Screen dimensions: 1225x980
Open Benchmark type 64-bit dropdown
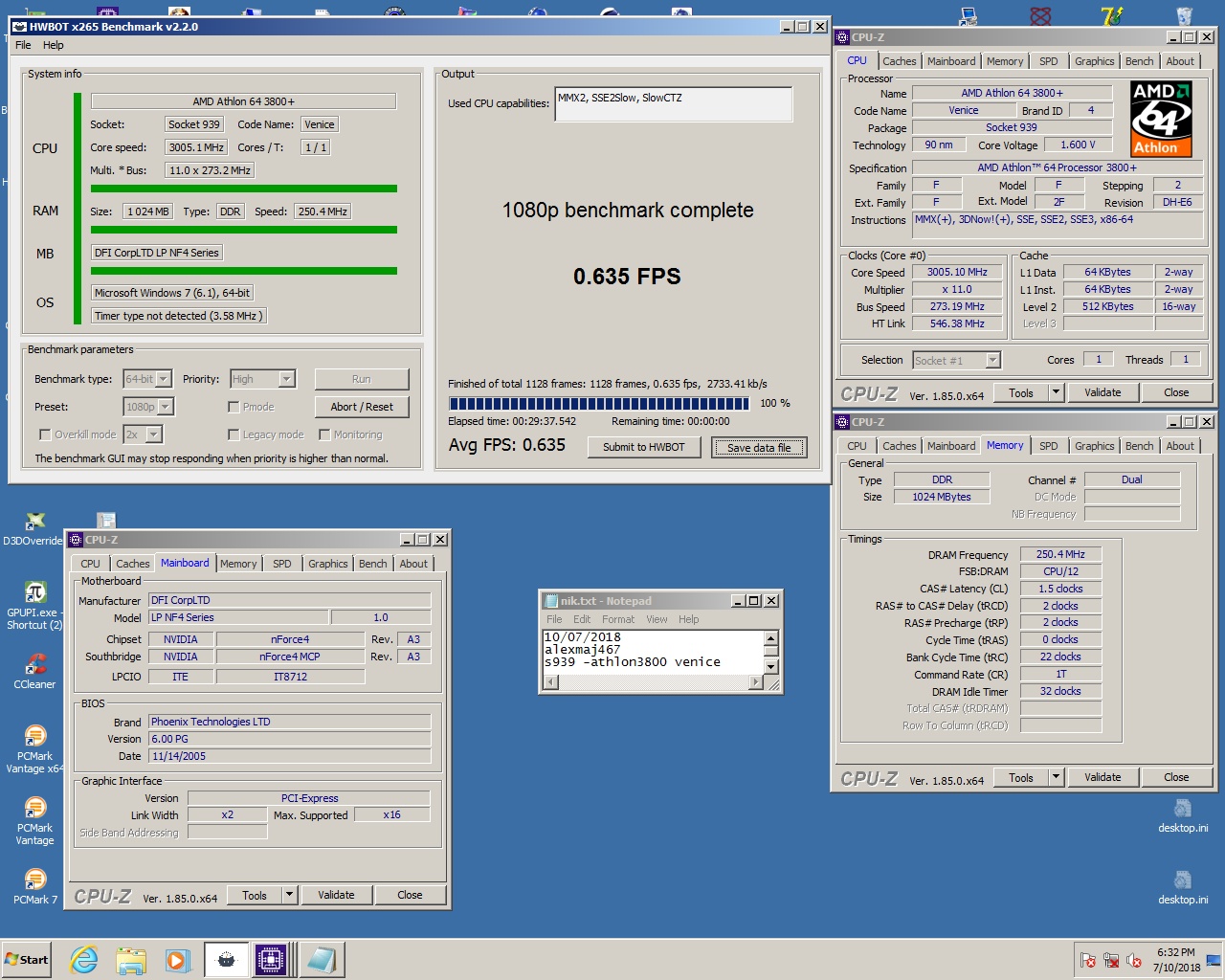coord(164,379)
